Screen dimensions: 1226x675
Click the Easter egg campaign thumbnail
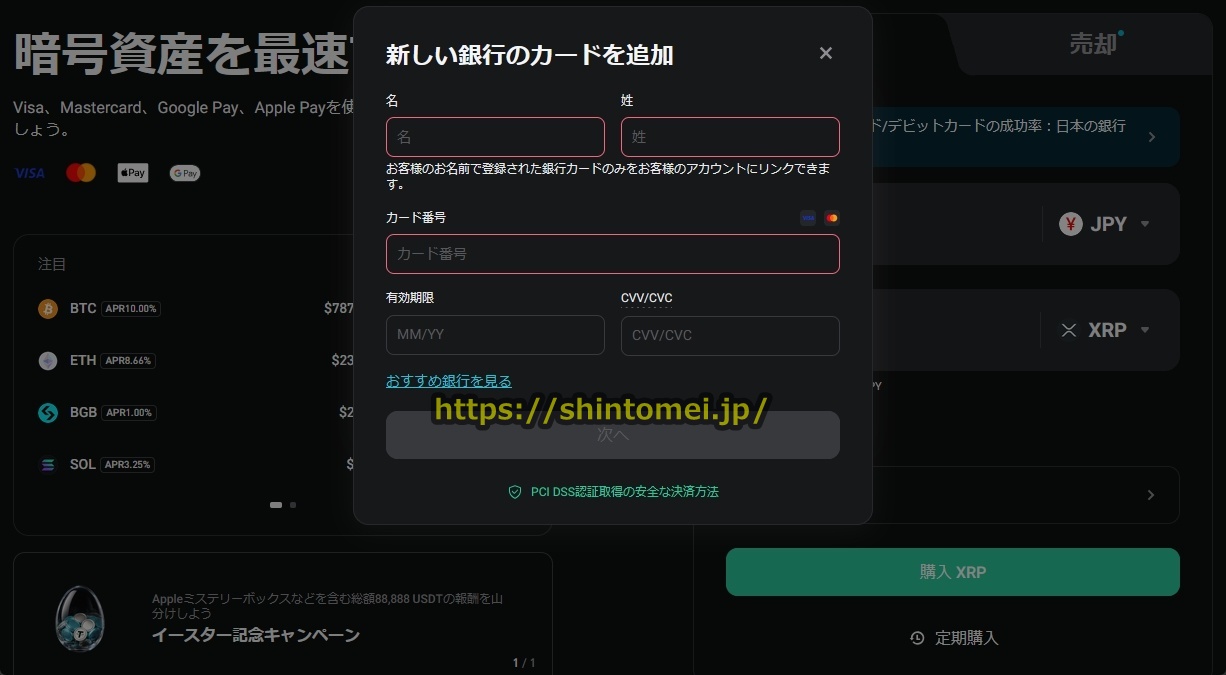[78, 618]
